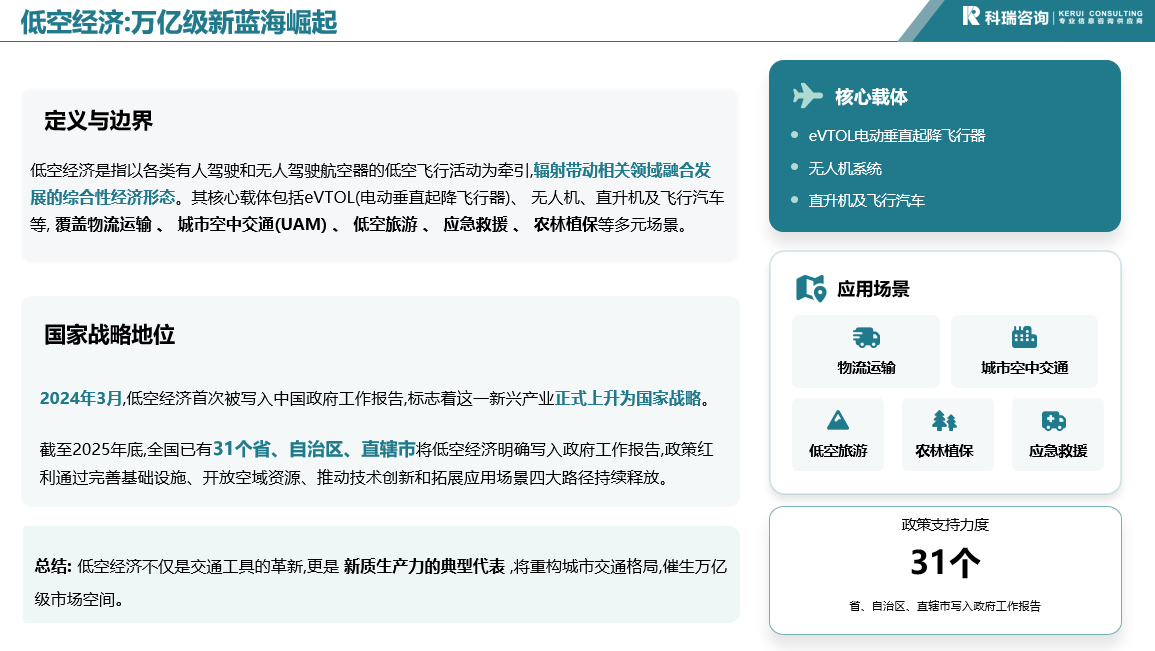Viewport: 1155px width, 651px height.
Task: Select the eVTOL电动垂直起降飞行器 bullet item
Action: click(x=896, y=136)
